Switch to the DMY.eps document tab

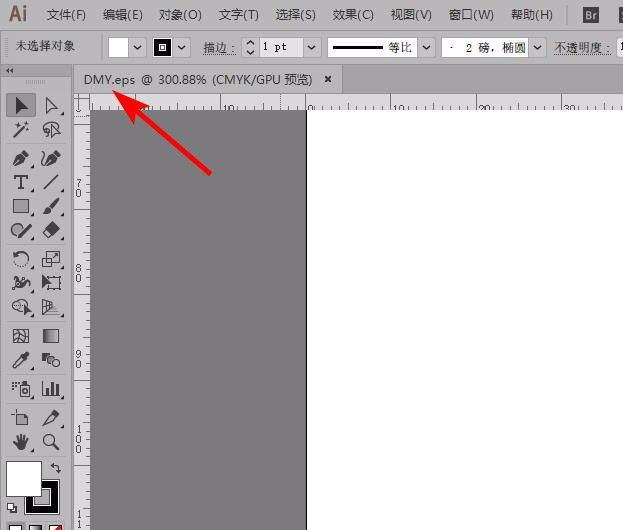pyautogui.click(x=197, y=80)
